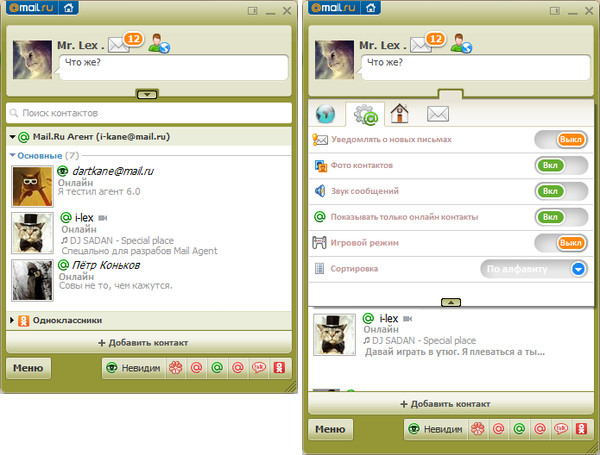Open dartkane@mail.ru contact avatar
This screenshot has width=600, height=455.
pos(33,186)
